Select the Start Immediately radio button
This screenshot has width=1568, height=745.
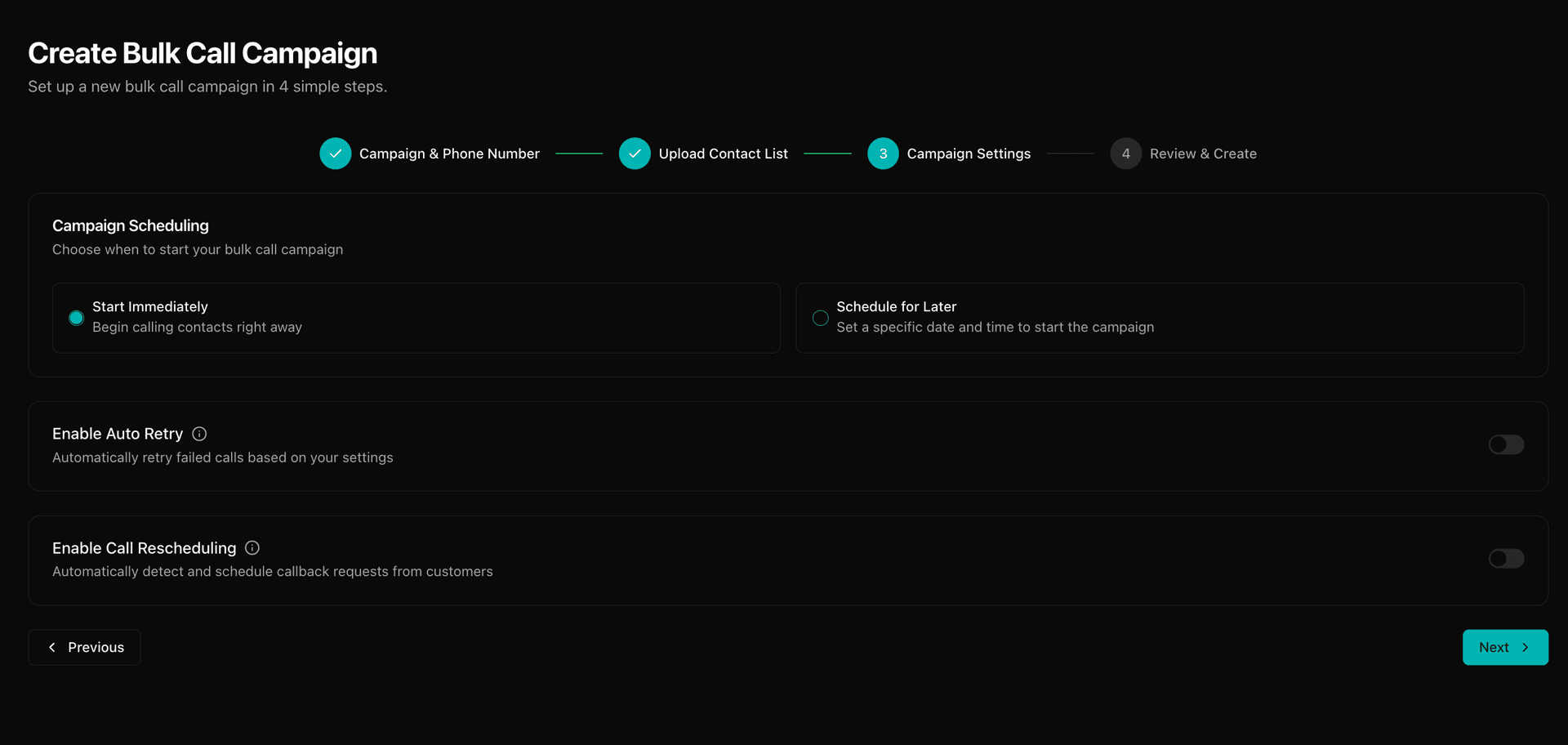[x=76, y=318]
